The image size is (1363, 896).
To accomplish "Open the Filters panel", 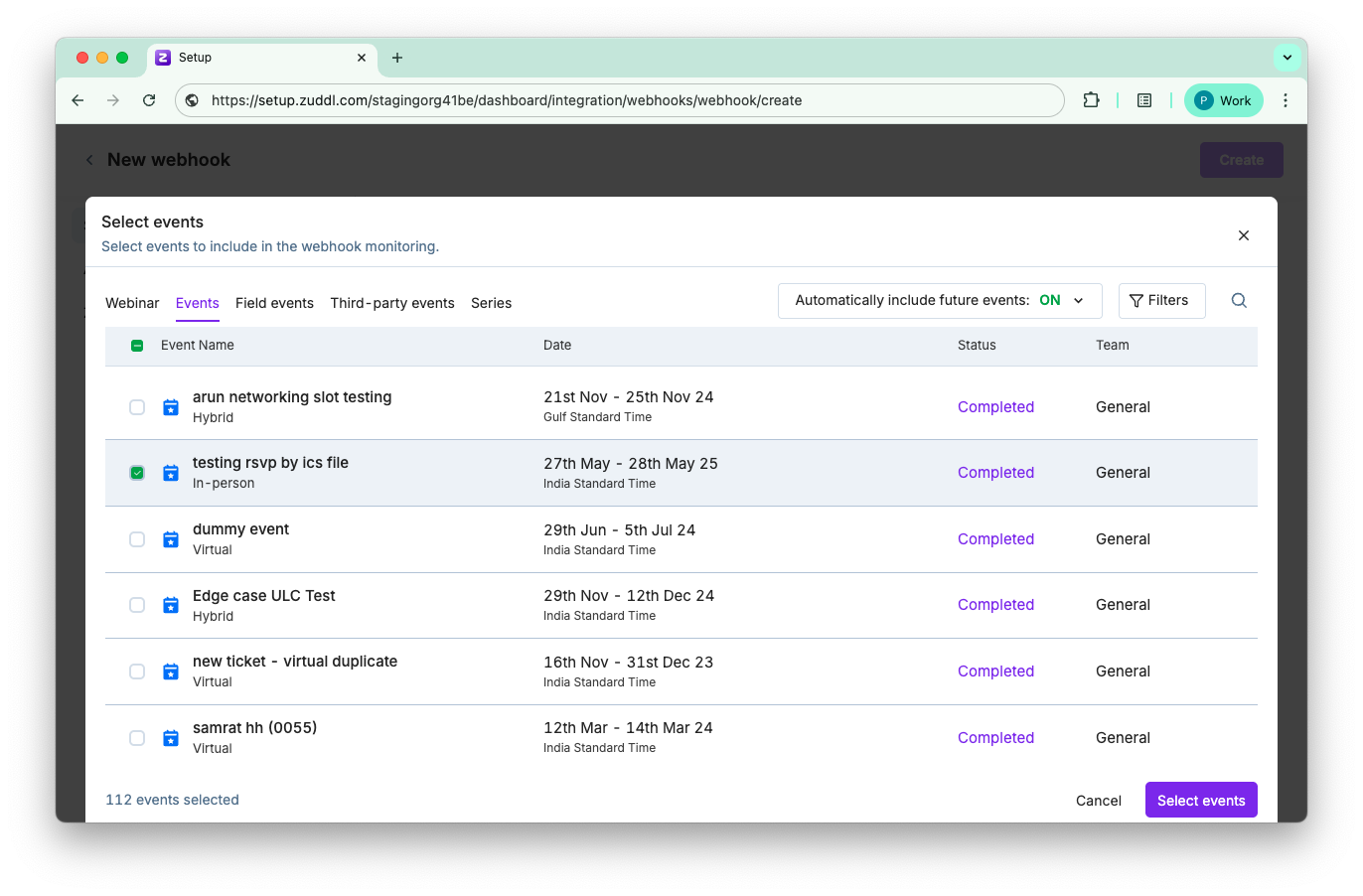I will (x=1160, y=301).
